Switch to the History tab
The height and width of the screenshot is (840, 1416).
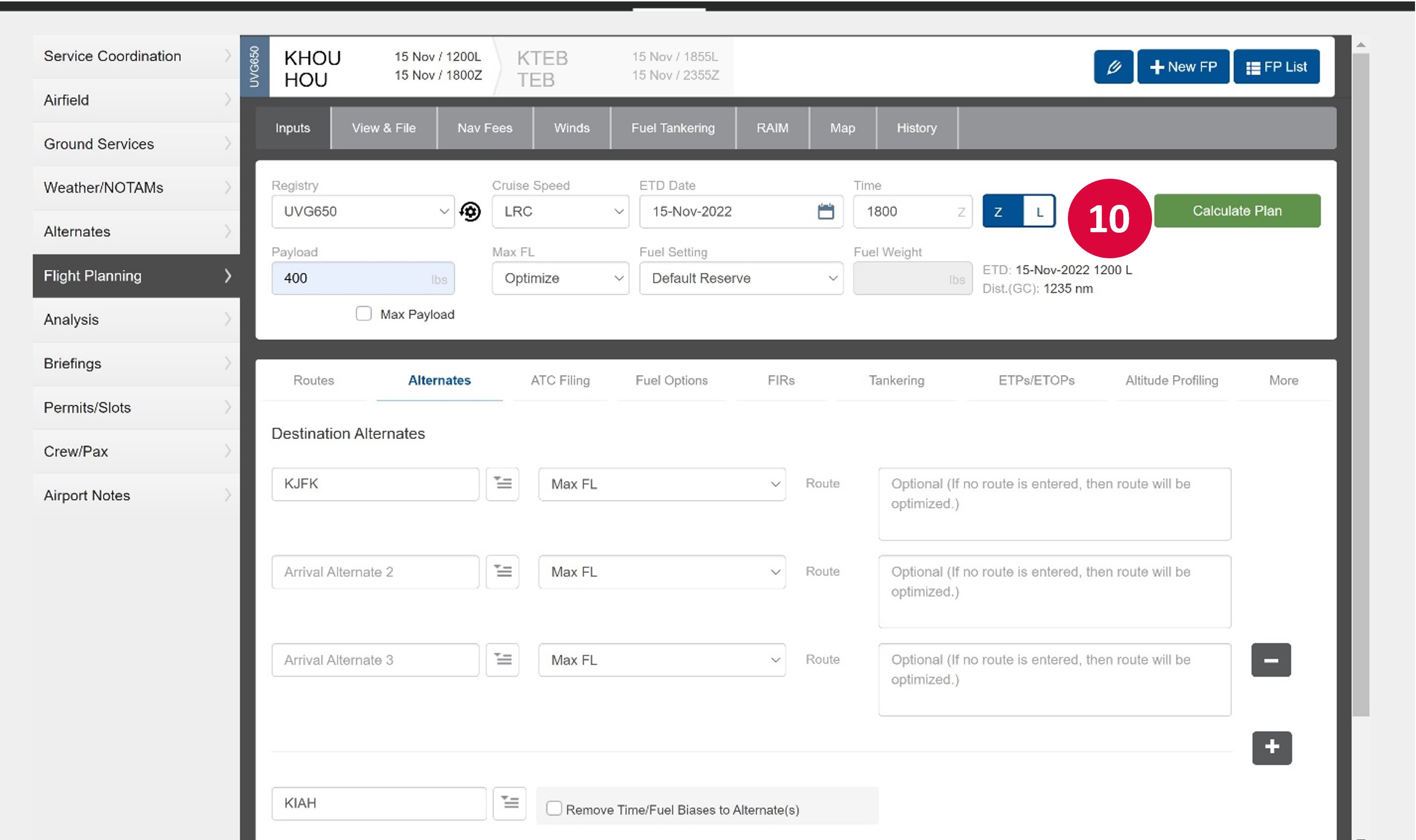point(917,128)
